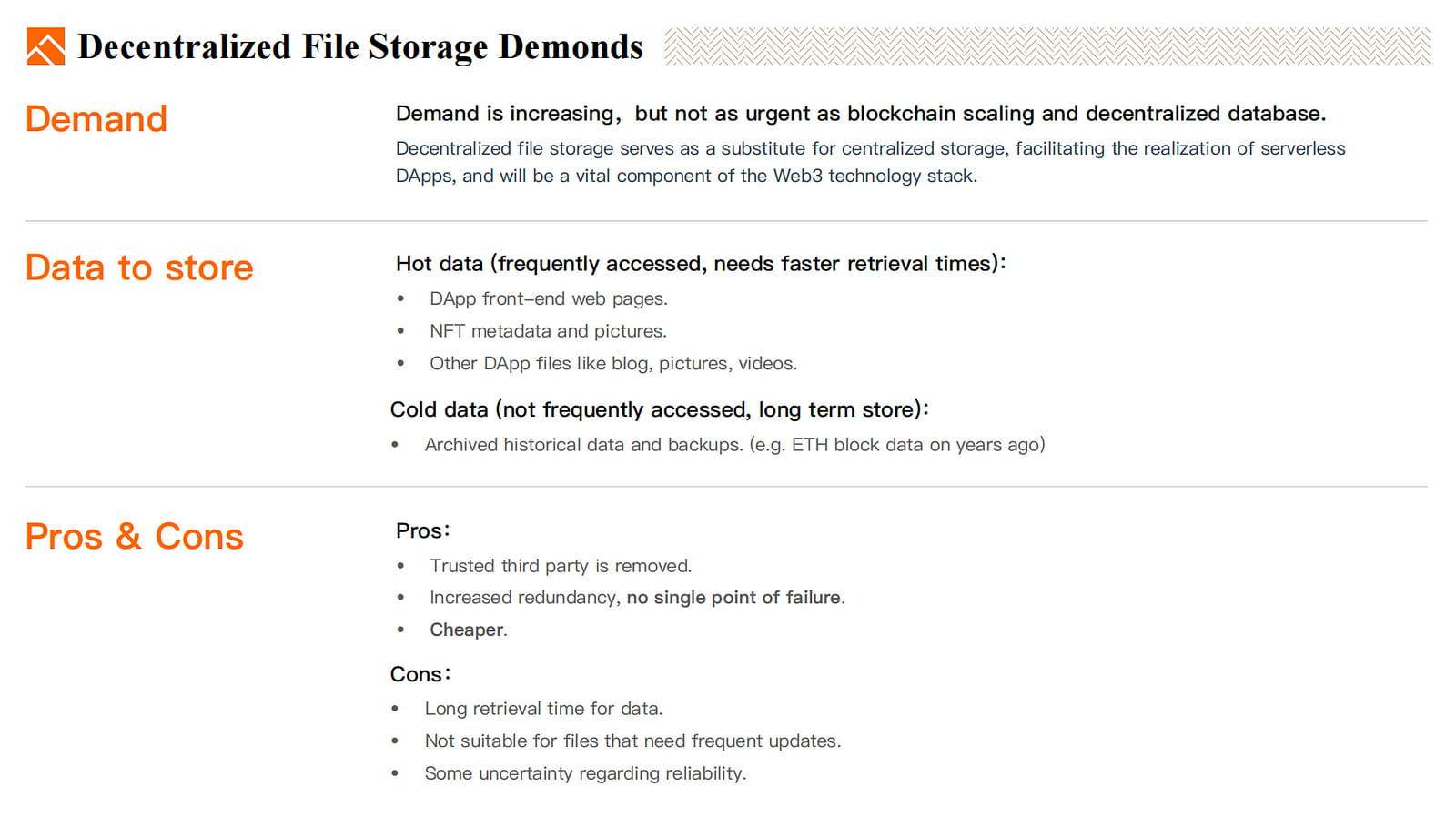Click the bold 'Demand is increasing' statement
1456x817 pixels.
pos(860,114)
